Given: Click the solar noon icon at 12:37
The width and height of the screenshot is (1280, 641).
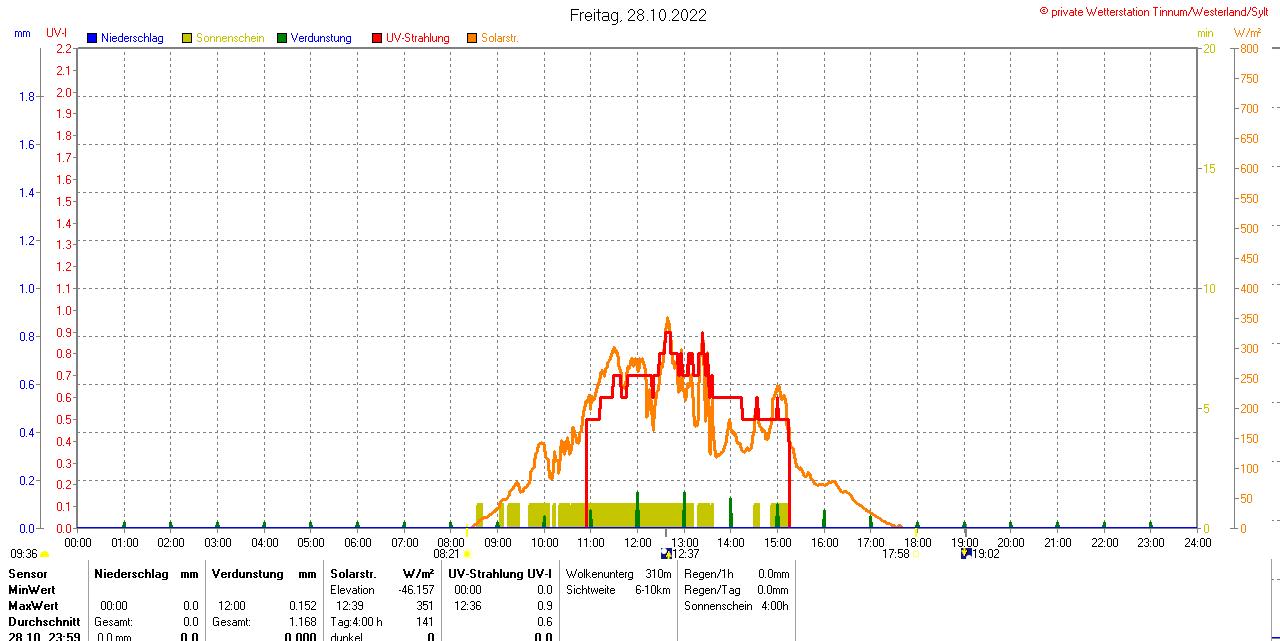Looking at the screenshot, I should [667, 553].
